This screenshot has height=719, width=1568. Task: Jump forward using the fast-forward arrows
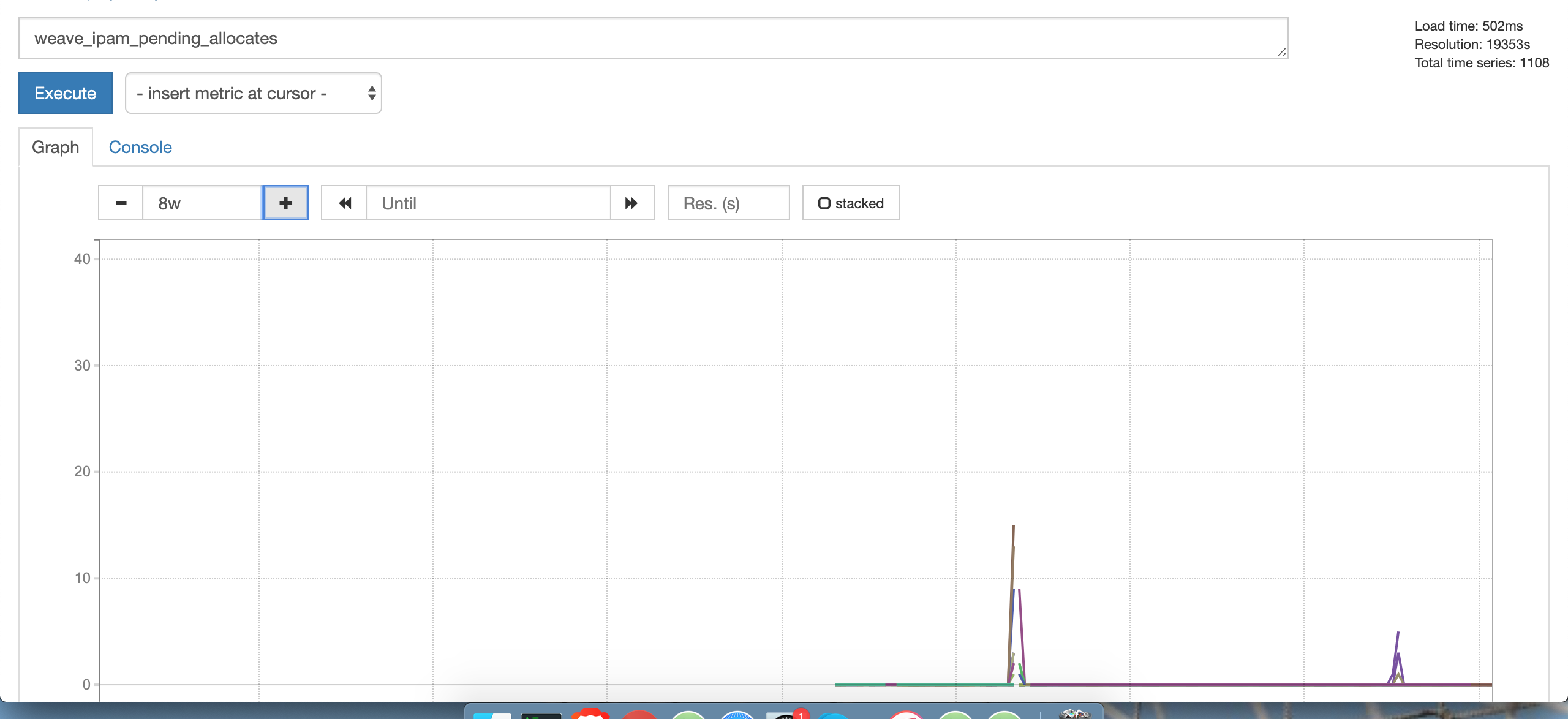pyautogui.click(x=631, y=203)
